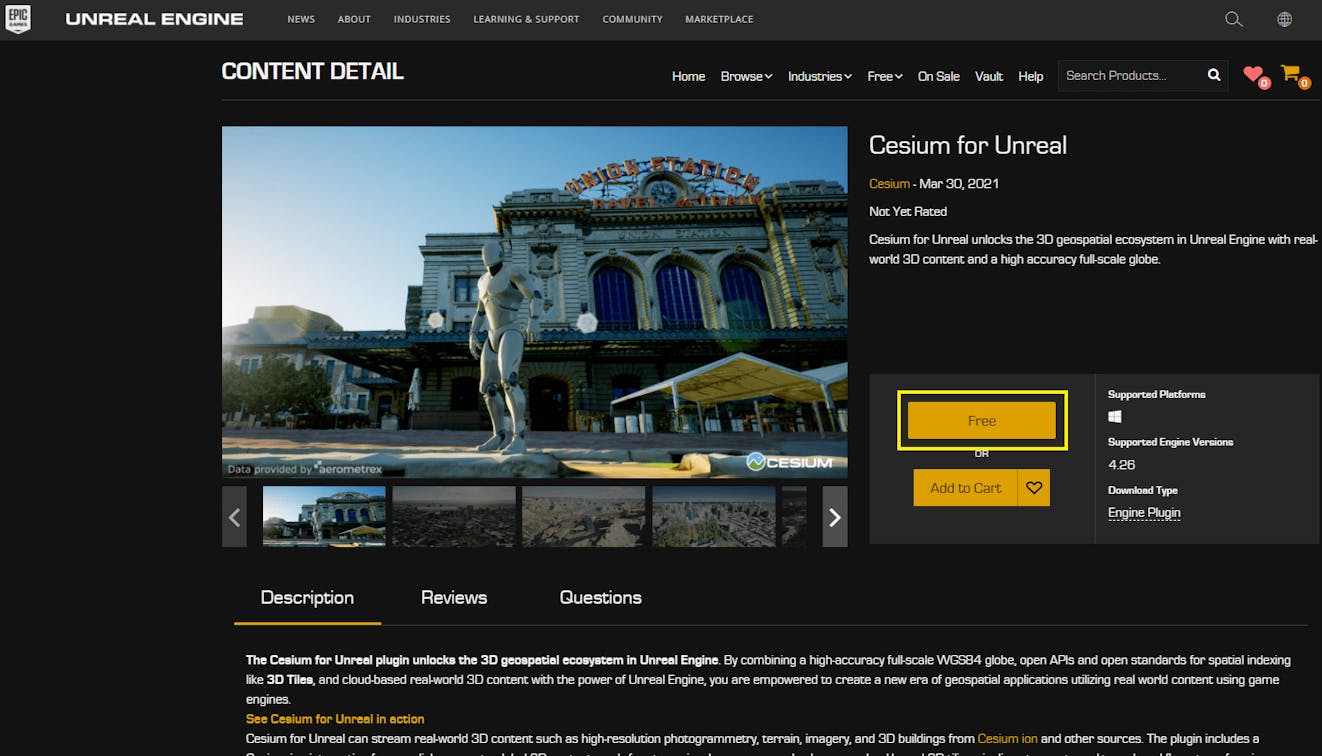Open search using the magnifier icon in top bar
1322x756 pixels.
(x=1233, y=19)
